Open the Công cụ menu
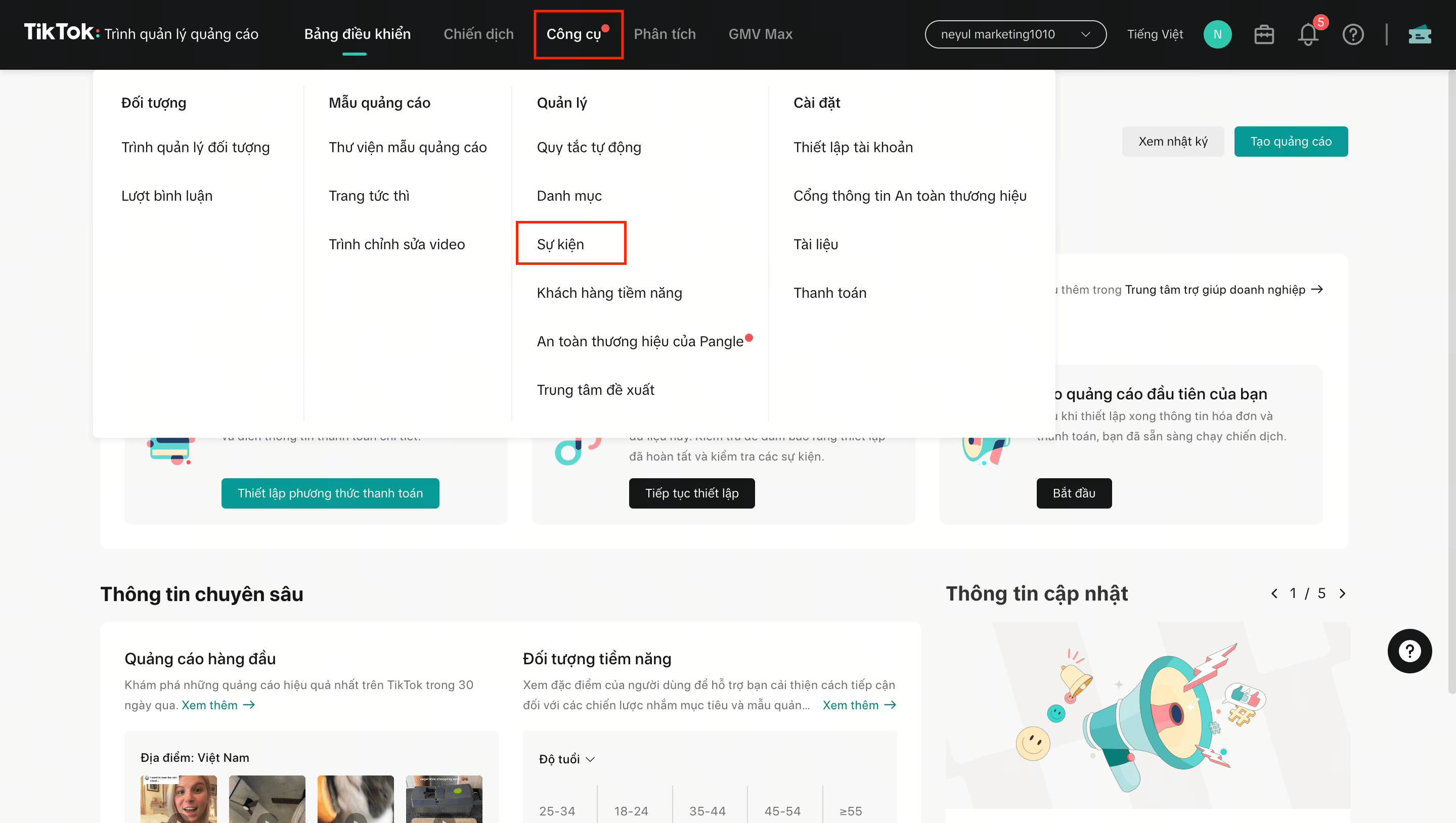 point(575,34)
